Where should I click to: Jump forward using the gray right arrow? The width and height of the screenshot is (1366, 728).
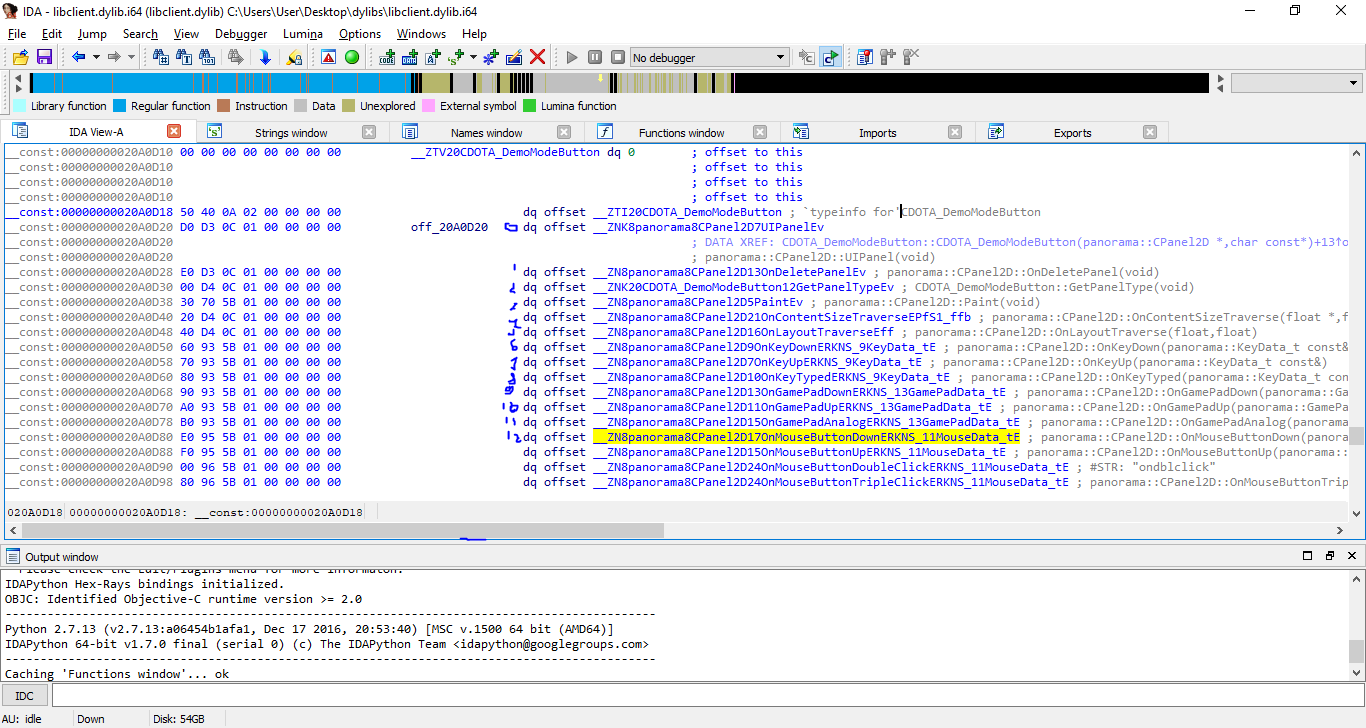pyautogui.click(x=114, y=57)
